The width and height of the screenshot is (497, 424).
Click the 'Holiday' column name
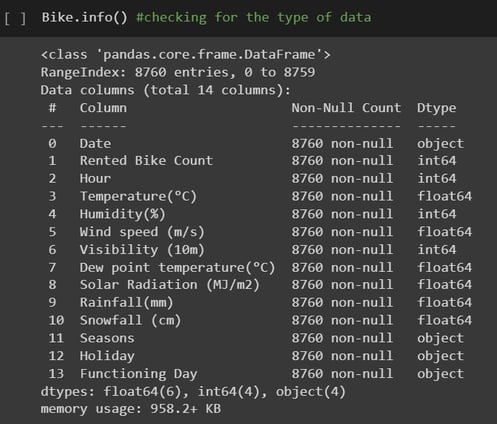pyautogui.click(x=107, y=356)
